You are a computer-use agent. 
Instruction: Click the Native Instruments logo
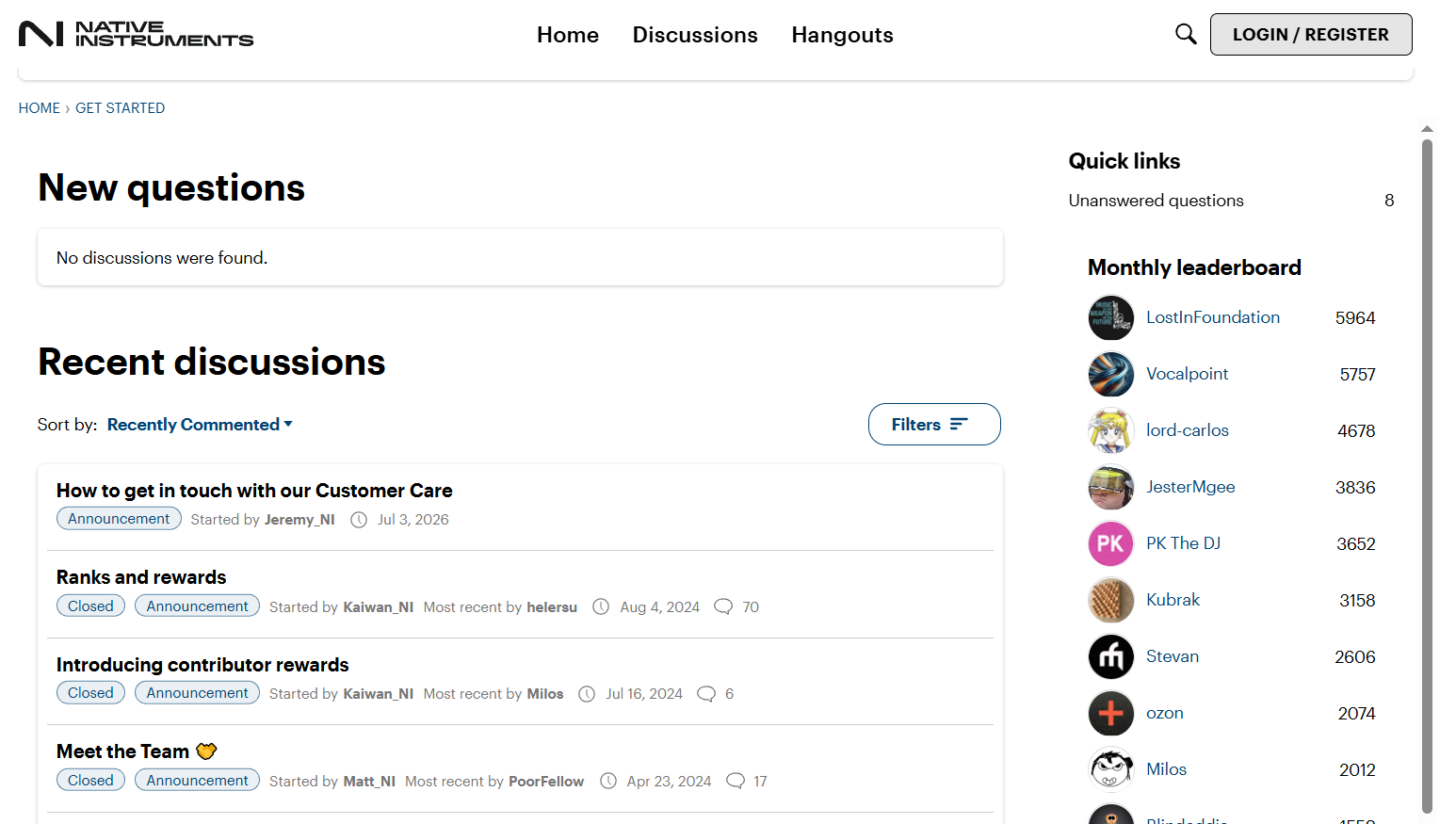[x=136, y=35]
